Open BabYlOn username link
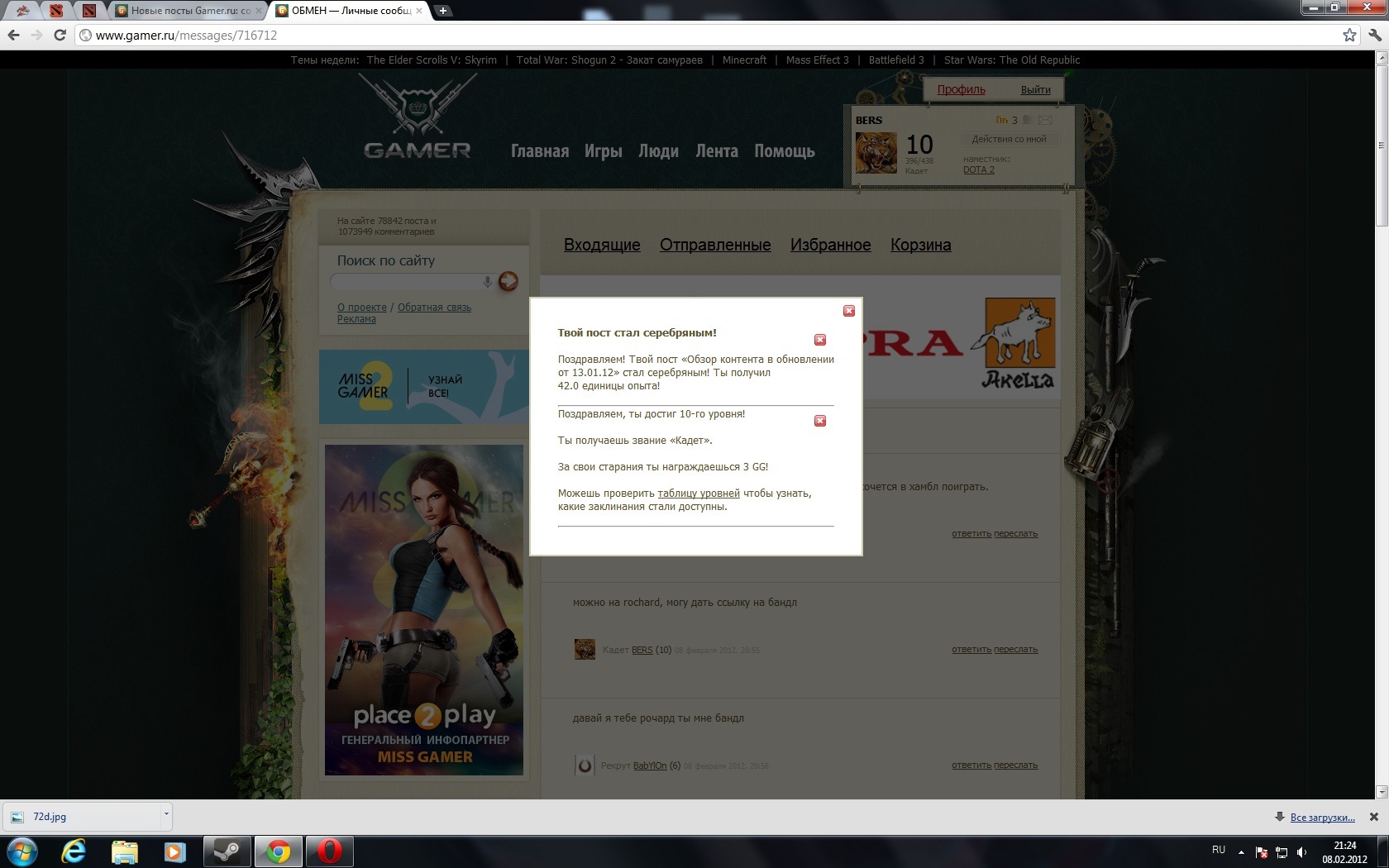 pyautogui.click(x=650, y=765)
